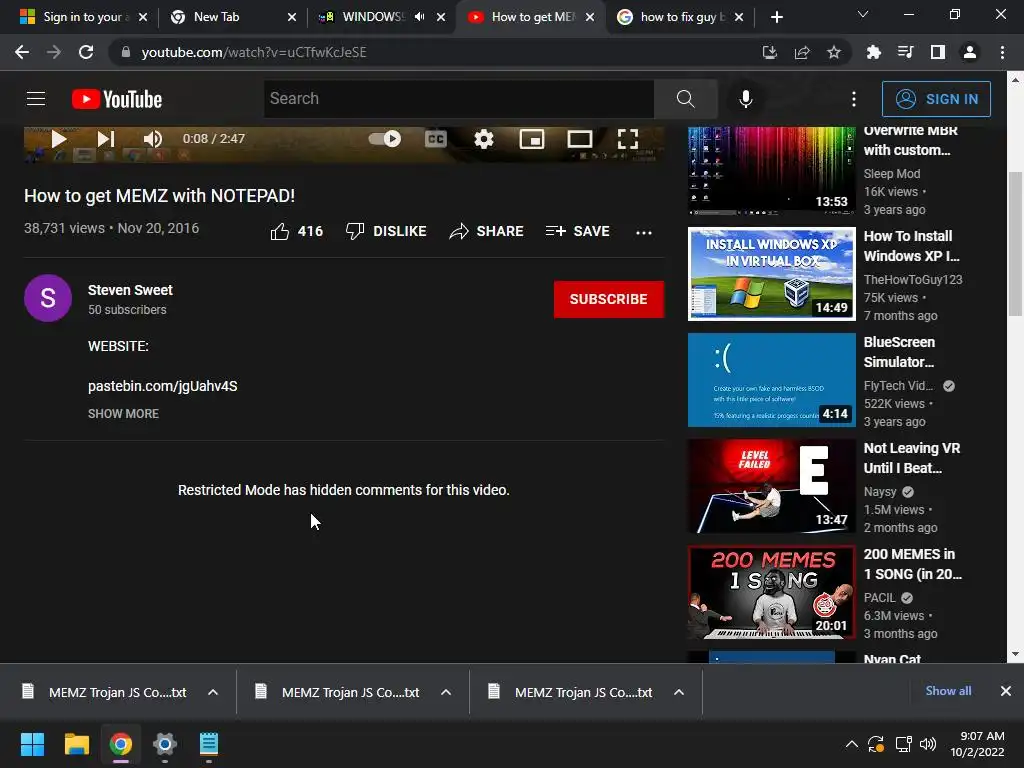1024x768 pixels.
Task: Switch to theater mode
Action: [x=579, y=138]
